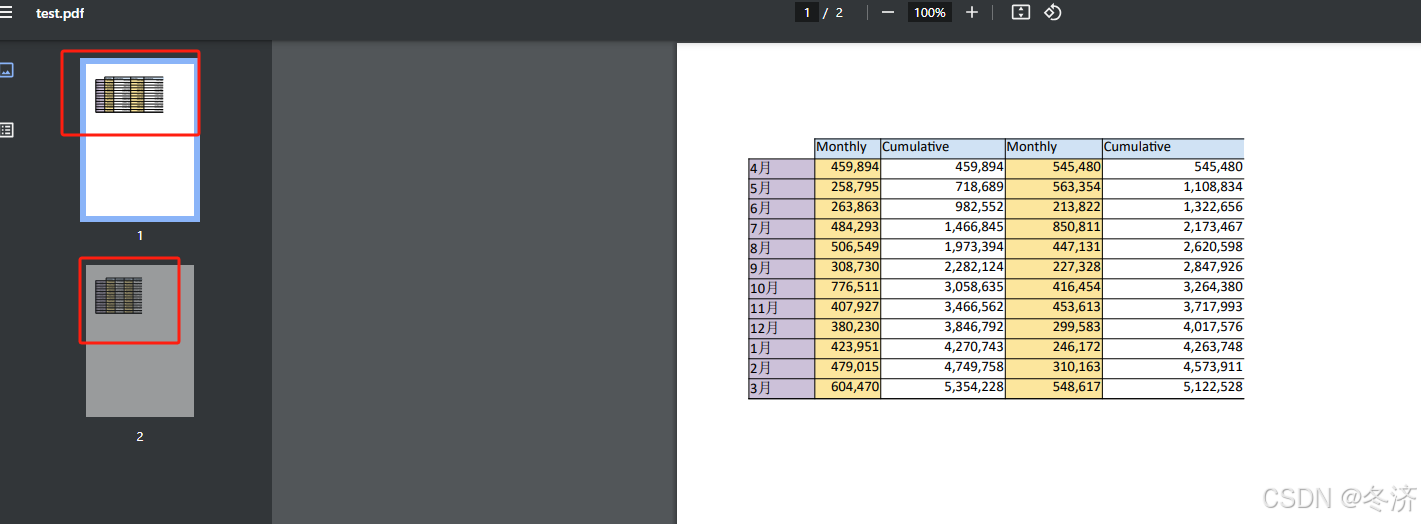Select the document outline icon in sidebar

coord(6,129)
